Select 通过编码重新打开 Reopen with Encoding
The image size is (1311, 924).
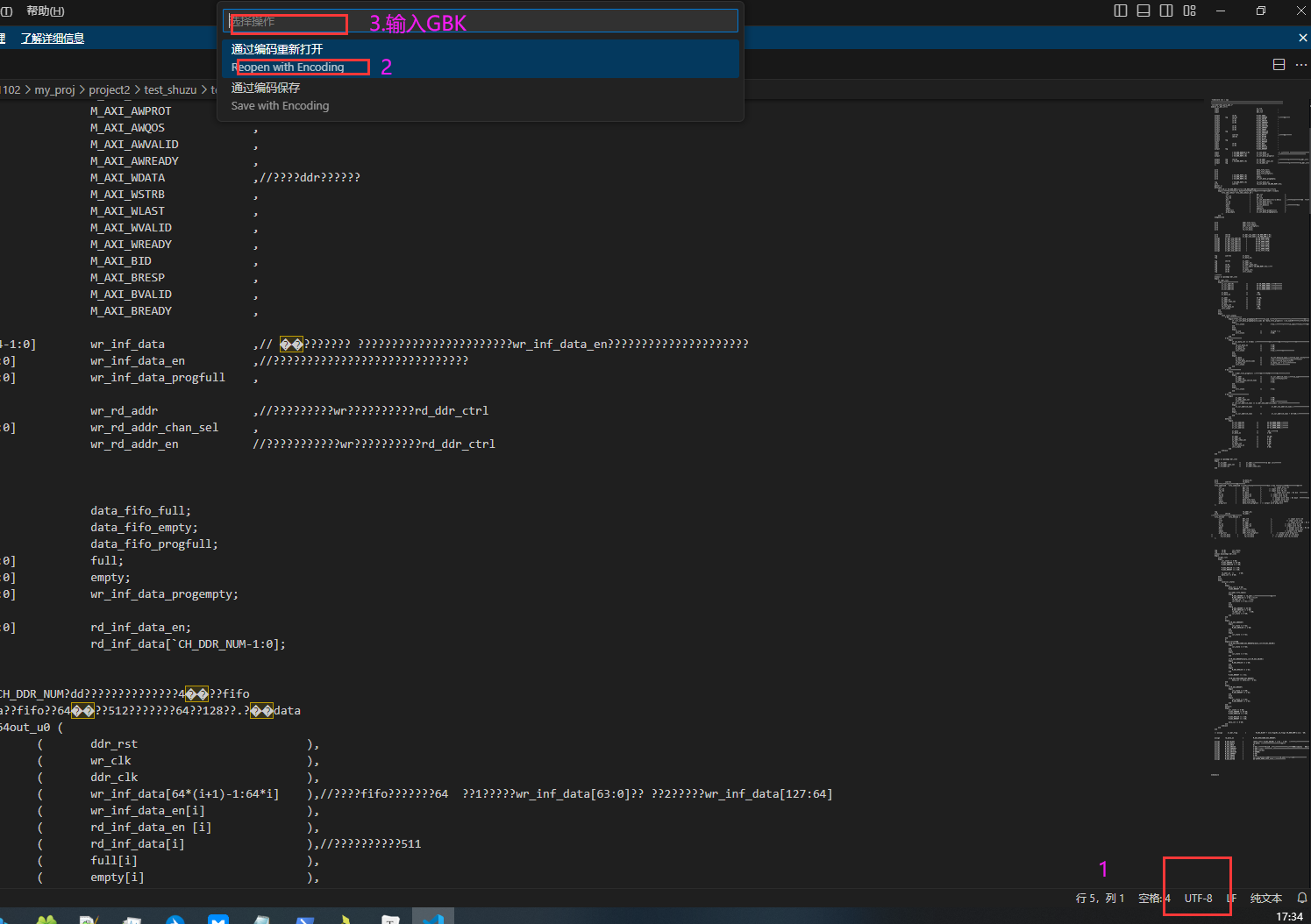click(479, 58)
